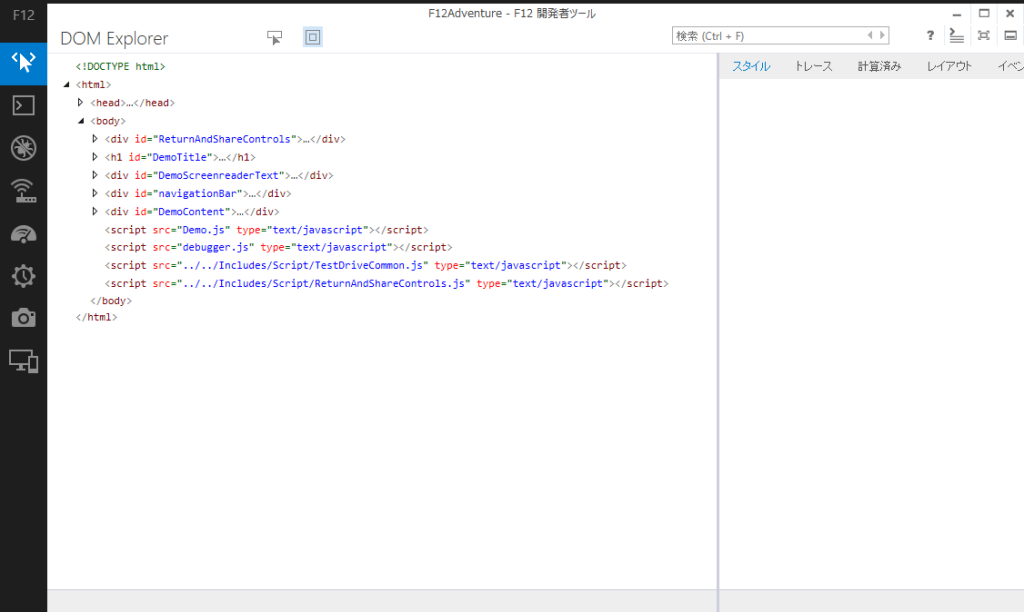Open the Memory camera tool

pyautogui.click(x=24, y=318)
